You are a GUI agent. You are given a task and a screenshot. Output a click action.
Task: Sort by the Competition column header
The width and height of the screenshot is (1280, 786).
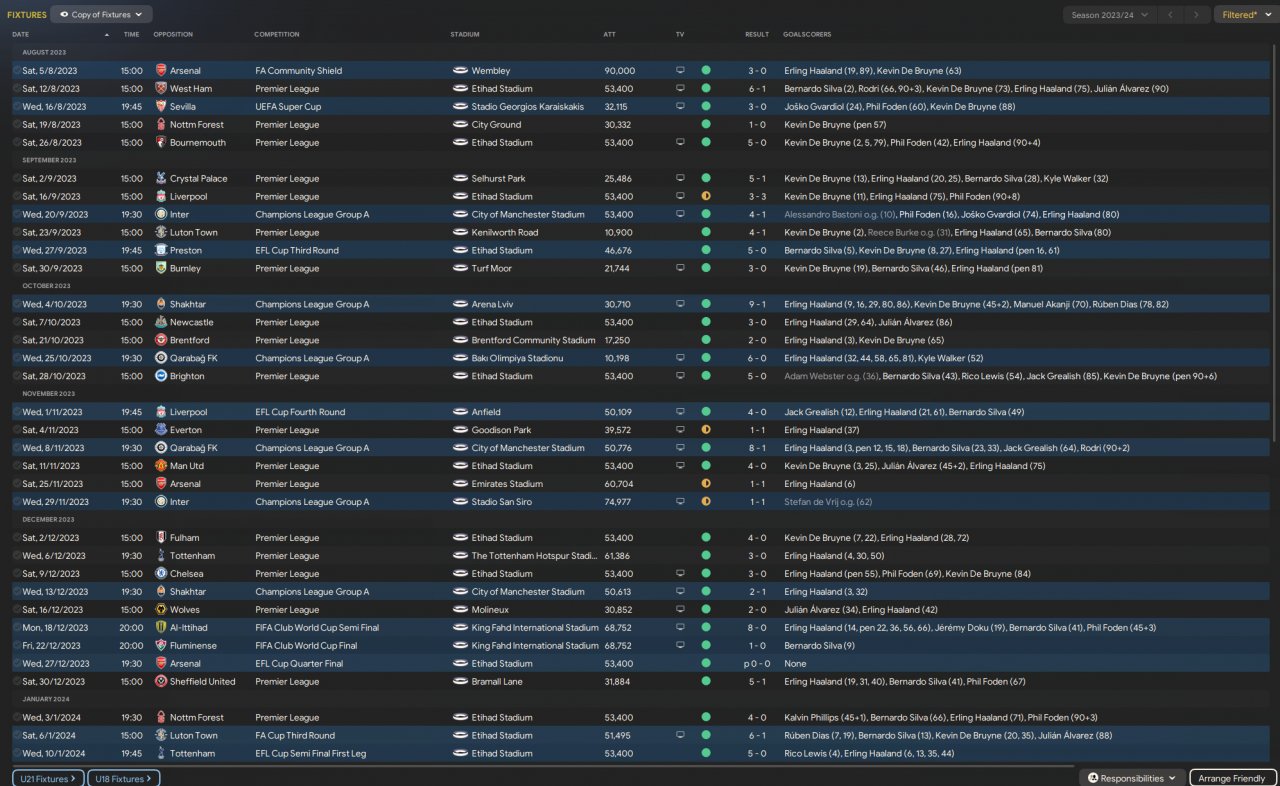[x=277, y=35]
